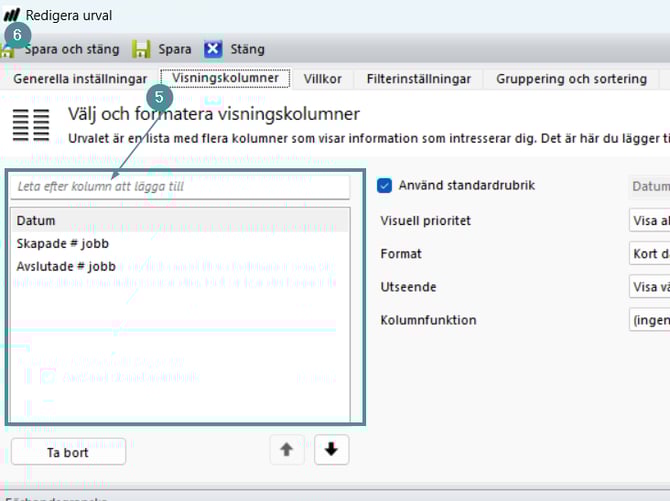Image resolution: width=670 pixels, height=501 pixels.
Task: Open the Visuell prioritet dropdown
Action: (649, 220)
